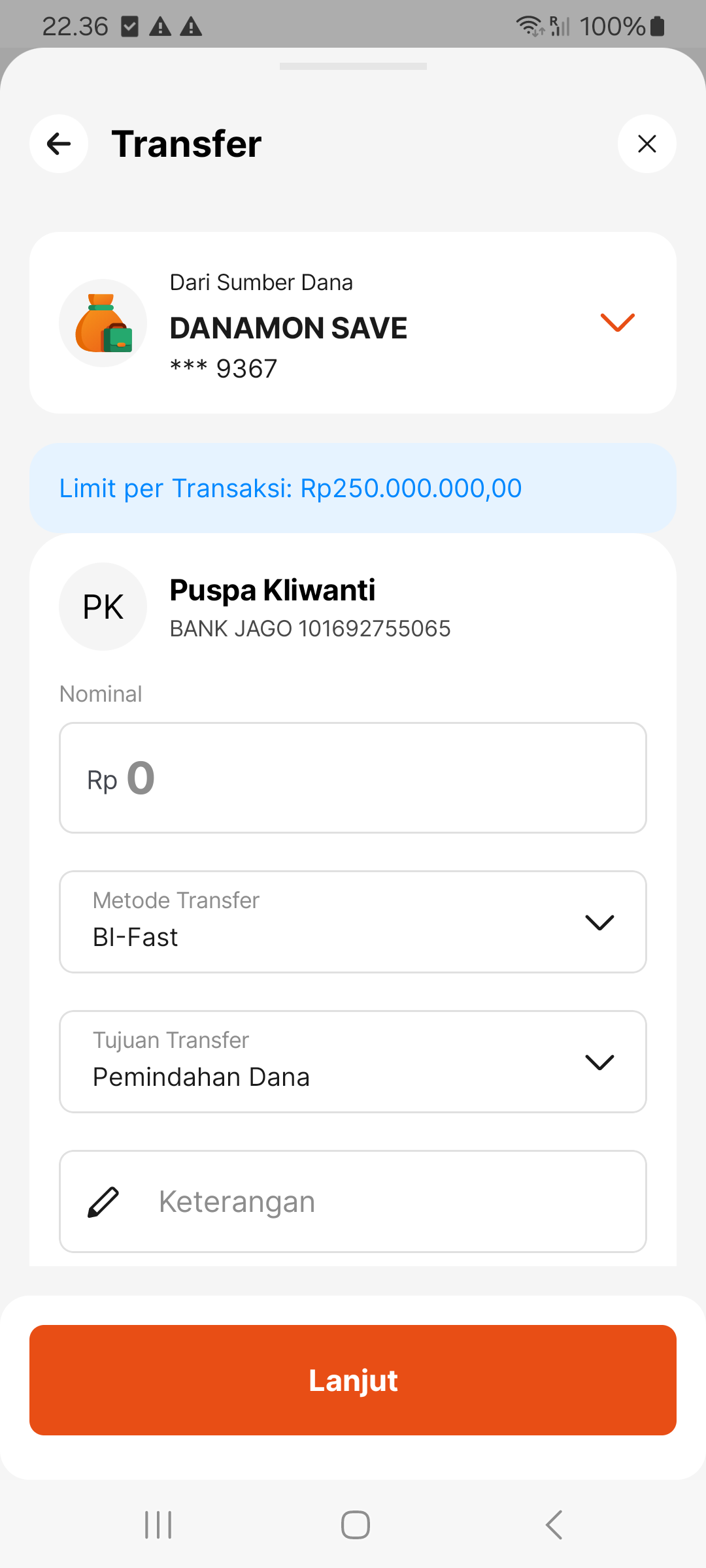Viewport: 706px width, 1568px height.
Task: Tap the PK recipient avatar
Action: pyautogui.click(x=103, y=606)
